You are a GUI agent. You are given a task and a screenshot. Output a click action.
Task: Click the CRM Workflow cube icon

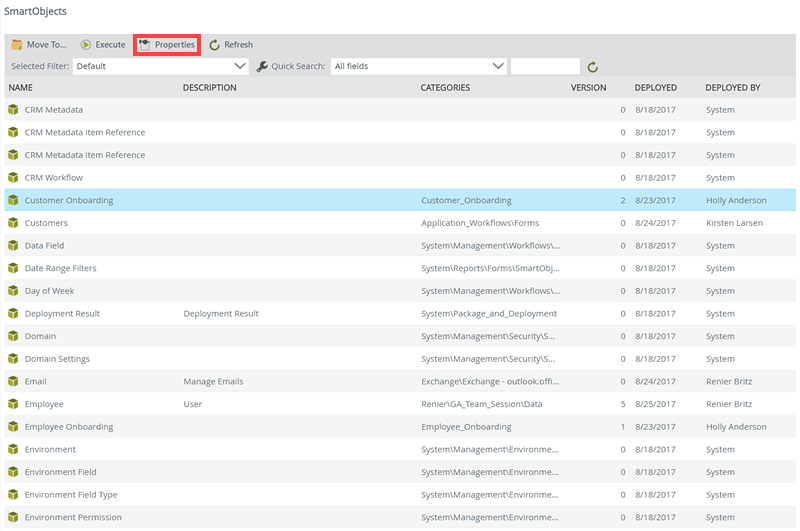[14, 178]
